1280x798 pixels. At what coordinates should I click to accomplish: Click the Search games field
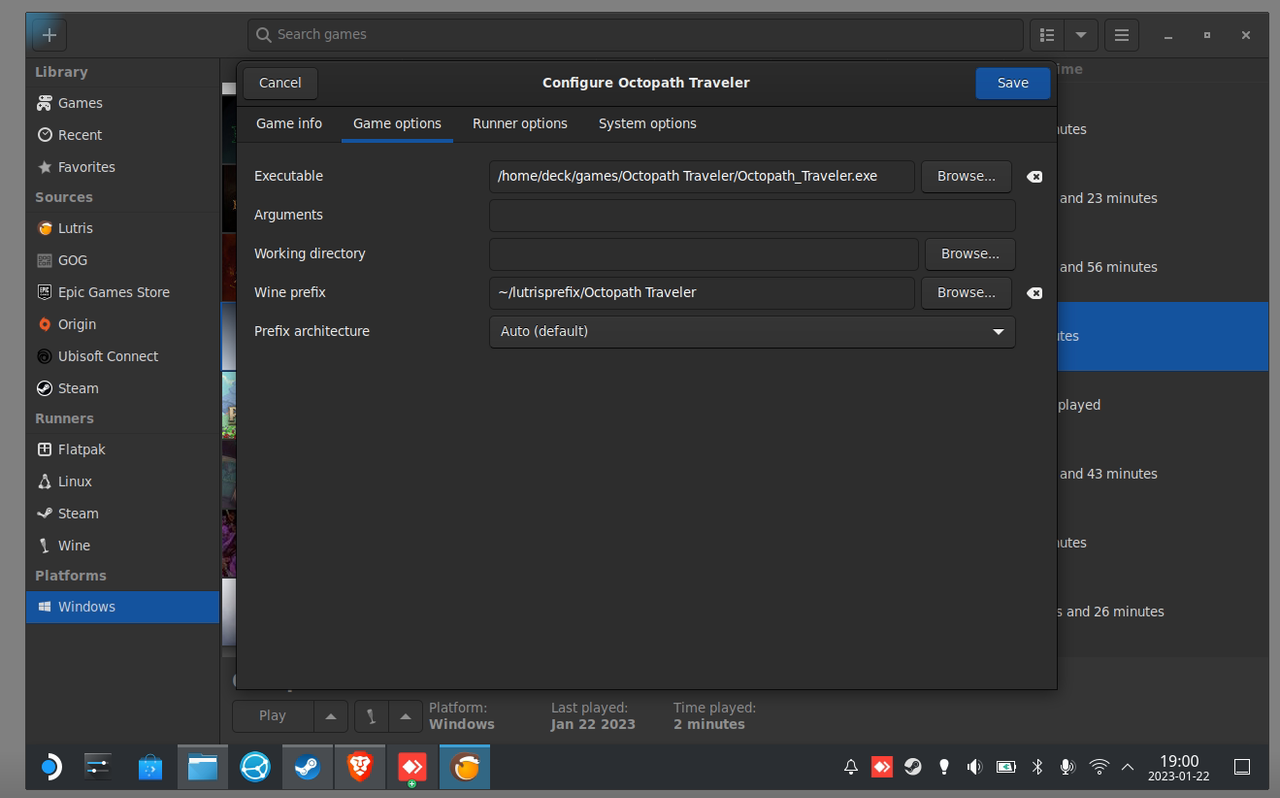635,35
